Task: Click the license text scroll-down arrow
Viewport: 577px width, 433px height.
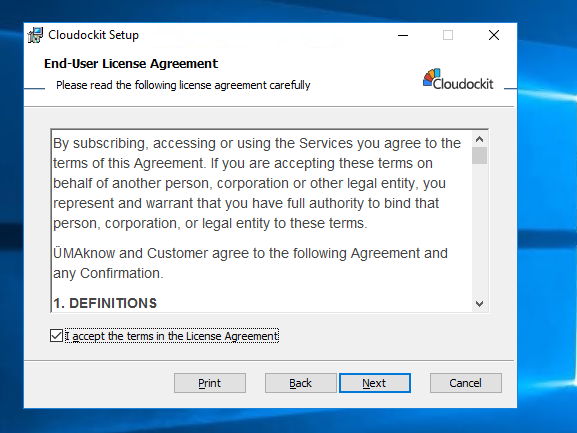Action: (x=479, y=304)
